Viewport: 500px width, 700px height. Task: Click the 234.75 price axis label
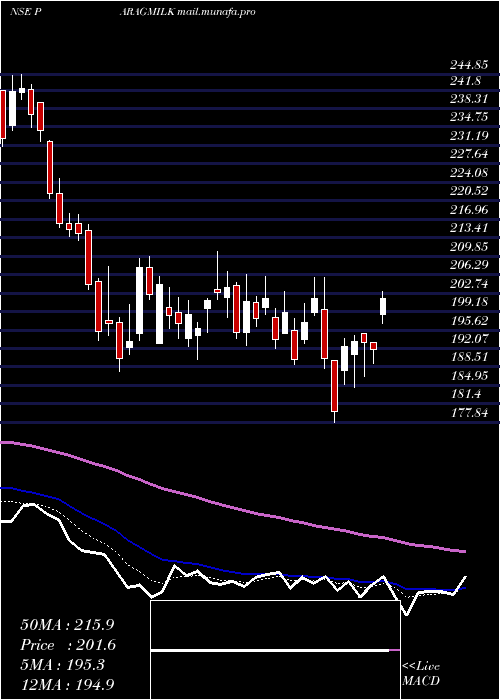click(468, 117)
